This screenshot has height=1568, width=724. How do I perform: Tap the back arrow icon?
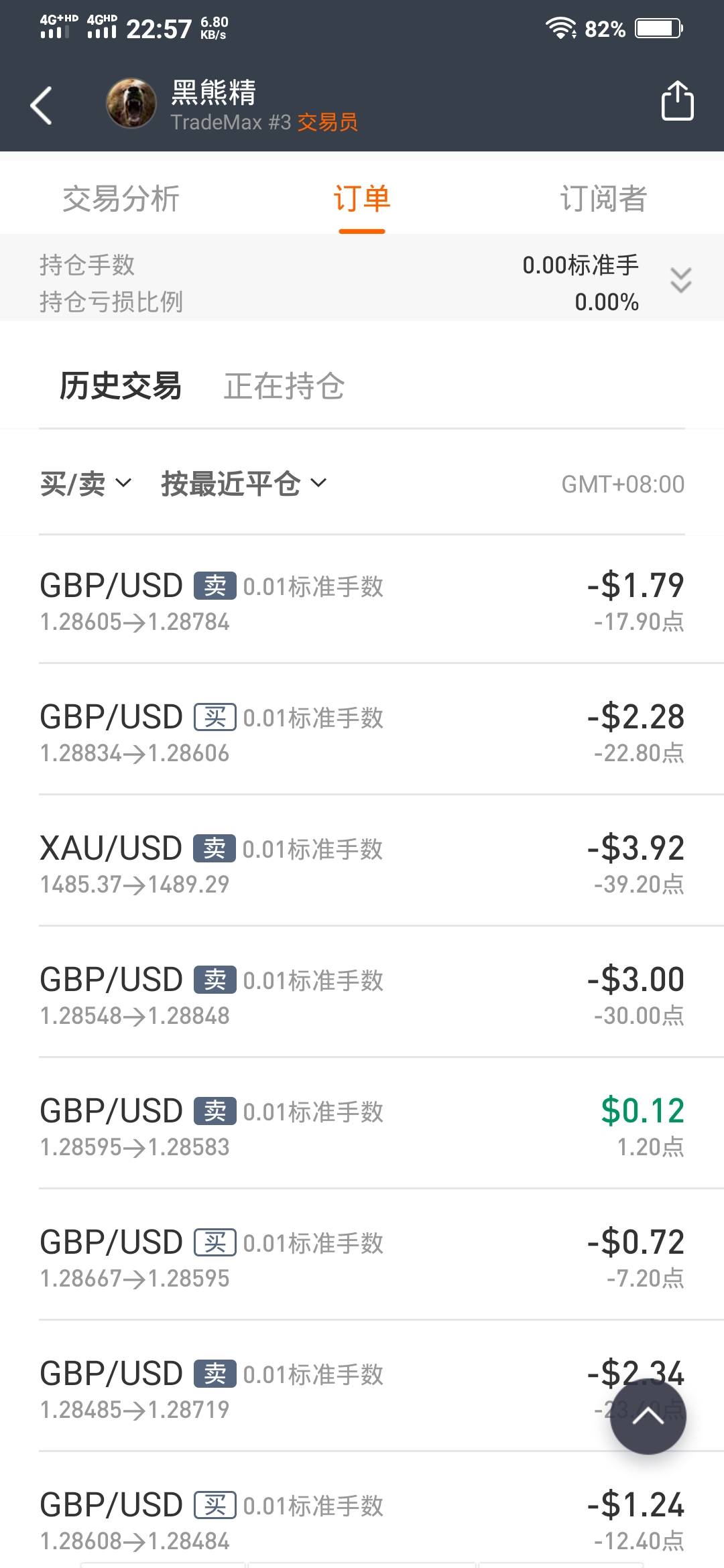(42, 105)
